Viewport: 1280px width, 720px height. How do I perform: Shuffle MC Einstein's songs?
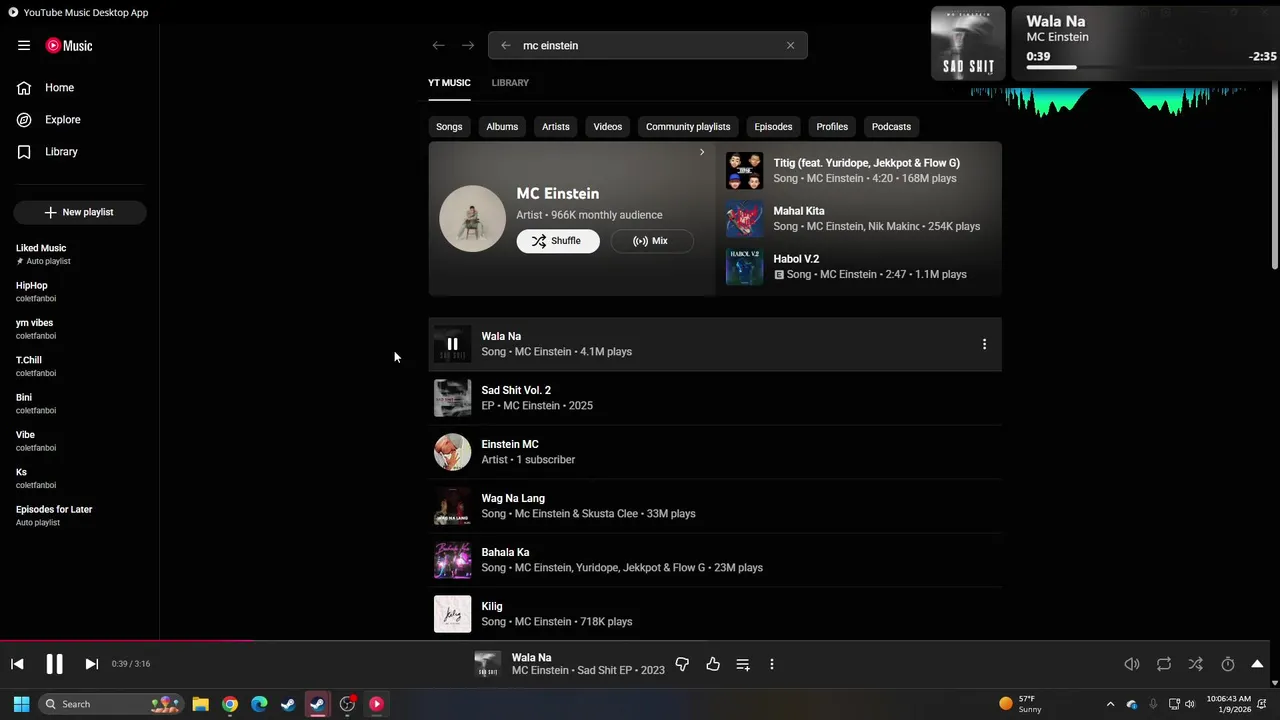[558, 241]
